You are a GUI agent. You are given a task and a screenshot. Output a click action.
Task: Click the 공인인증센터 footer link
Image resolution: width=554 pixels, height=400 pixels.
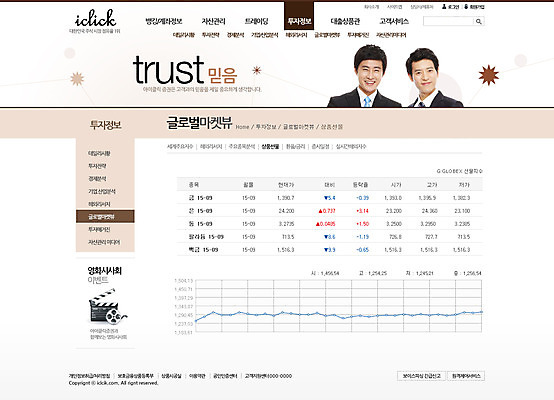225,376
